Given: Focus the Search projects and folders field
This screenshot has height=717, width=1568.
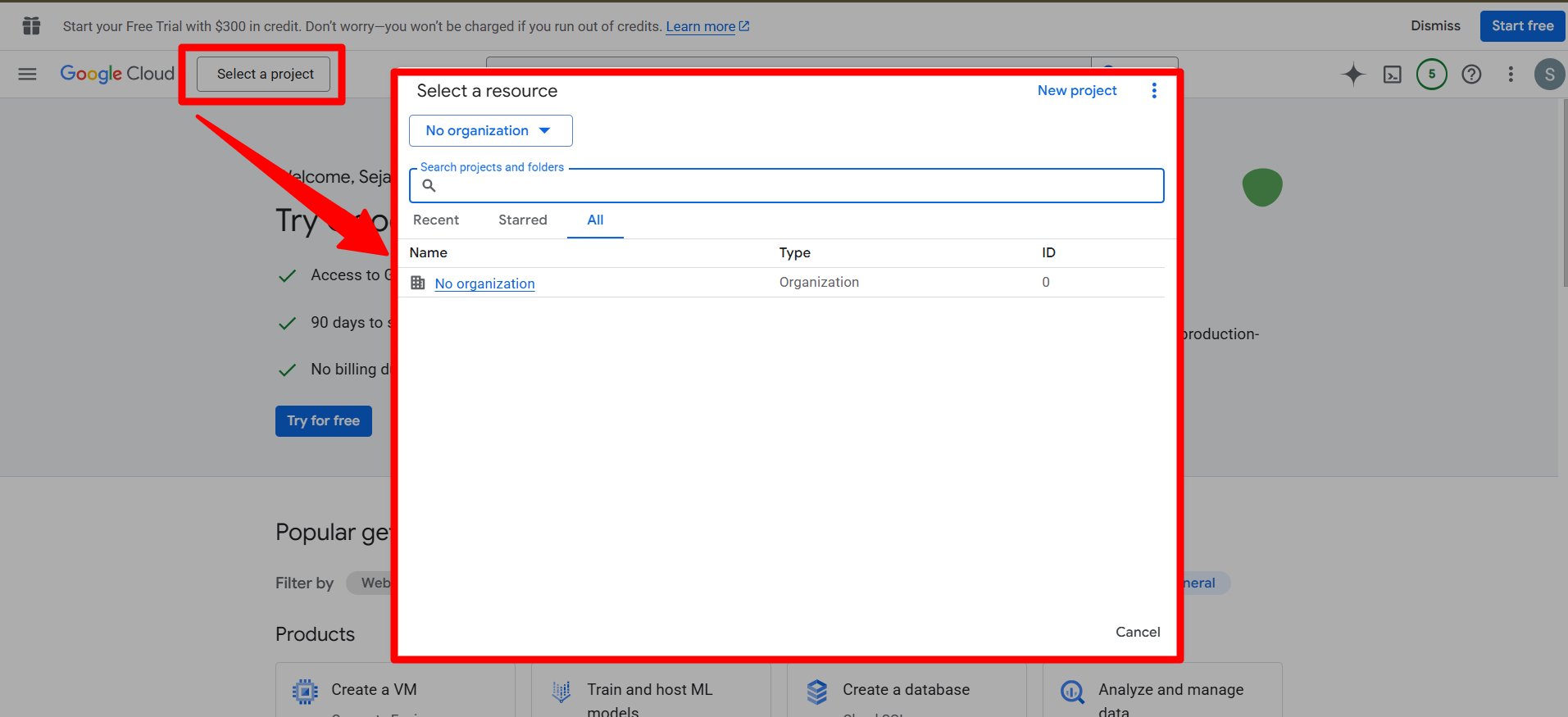Looking at the screenshot, I should coord(787,186).
